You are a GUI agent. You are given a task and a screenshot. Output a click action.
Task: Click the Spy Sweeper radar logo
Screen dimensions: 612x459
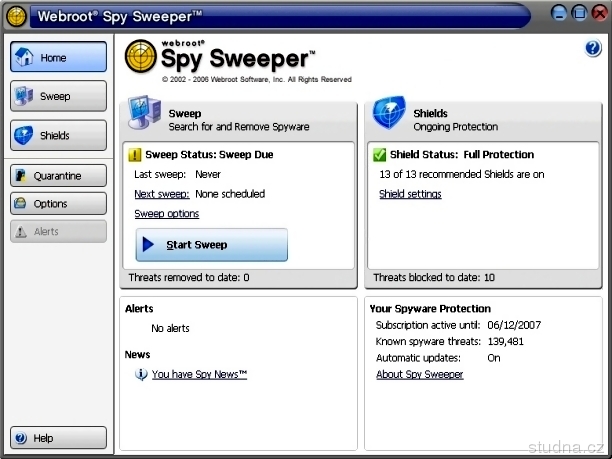coord(141,56)
